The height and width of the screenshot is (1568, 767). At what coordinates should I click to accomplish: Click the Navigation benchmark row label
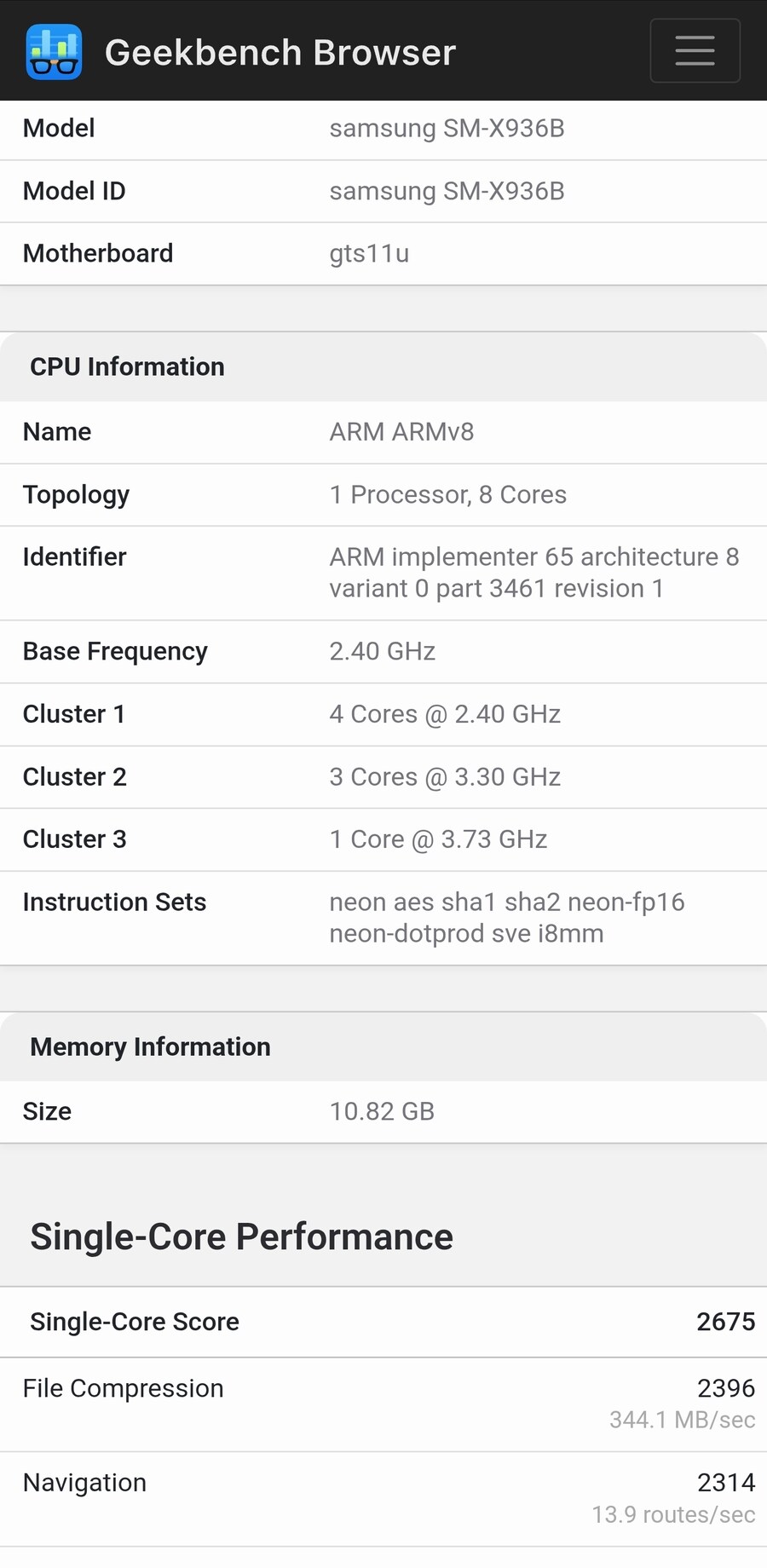click(x=84, y=1484)
